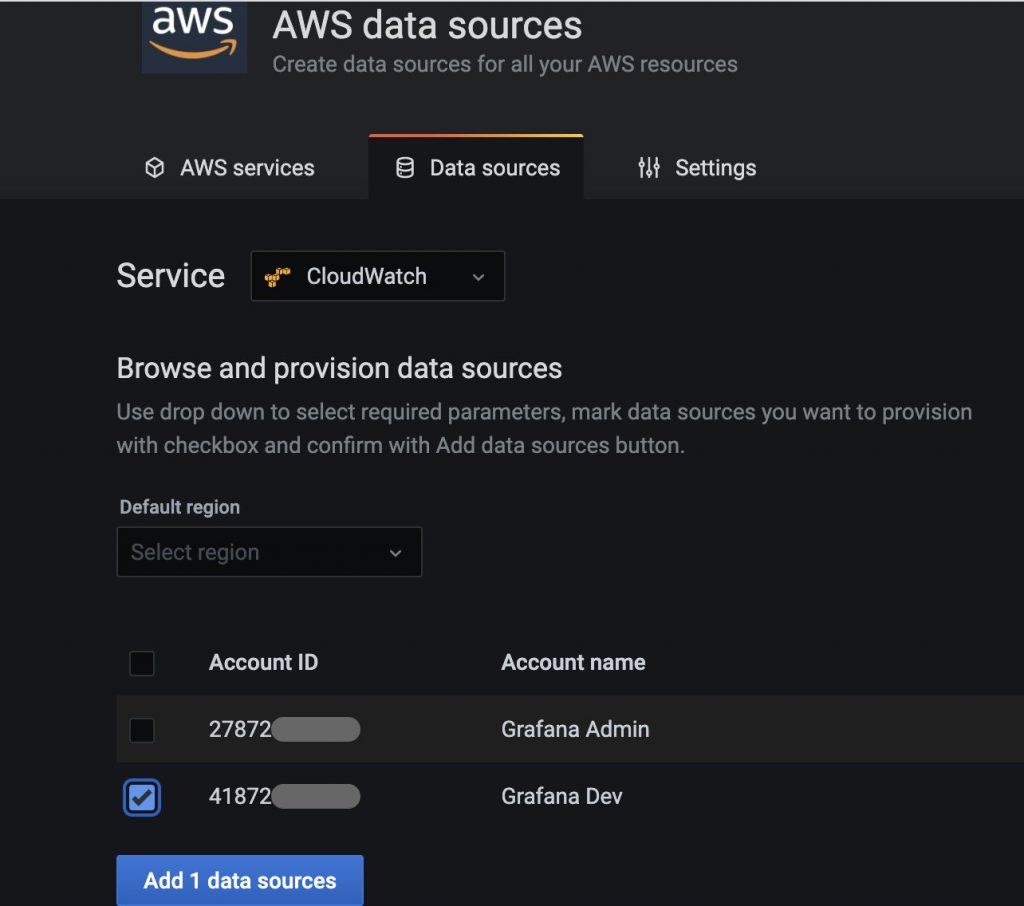Click the cube icon beside AWS services
The width and height of the screenshot is (1024, 906).
tap(155, 168)
